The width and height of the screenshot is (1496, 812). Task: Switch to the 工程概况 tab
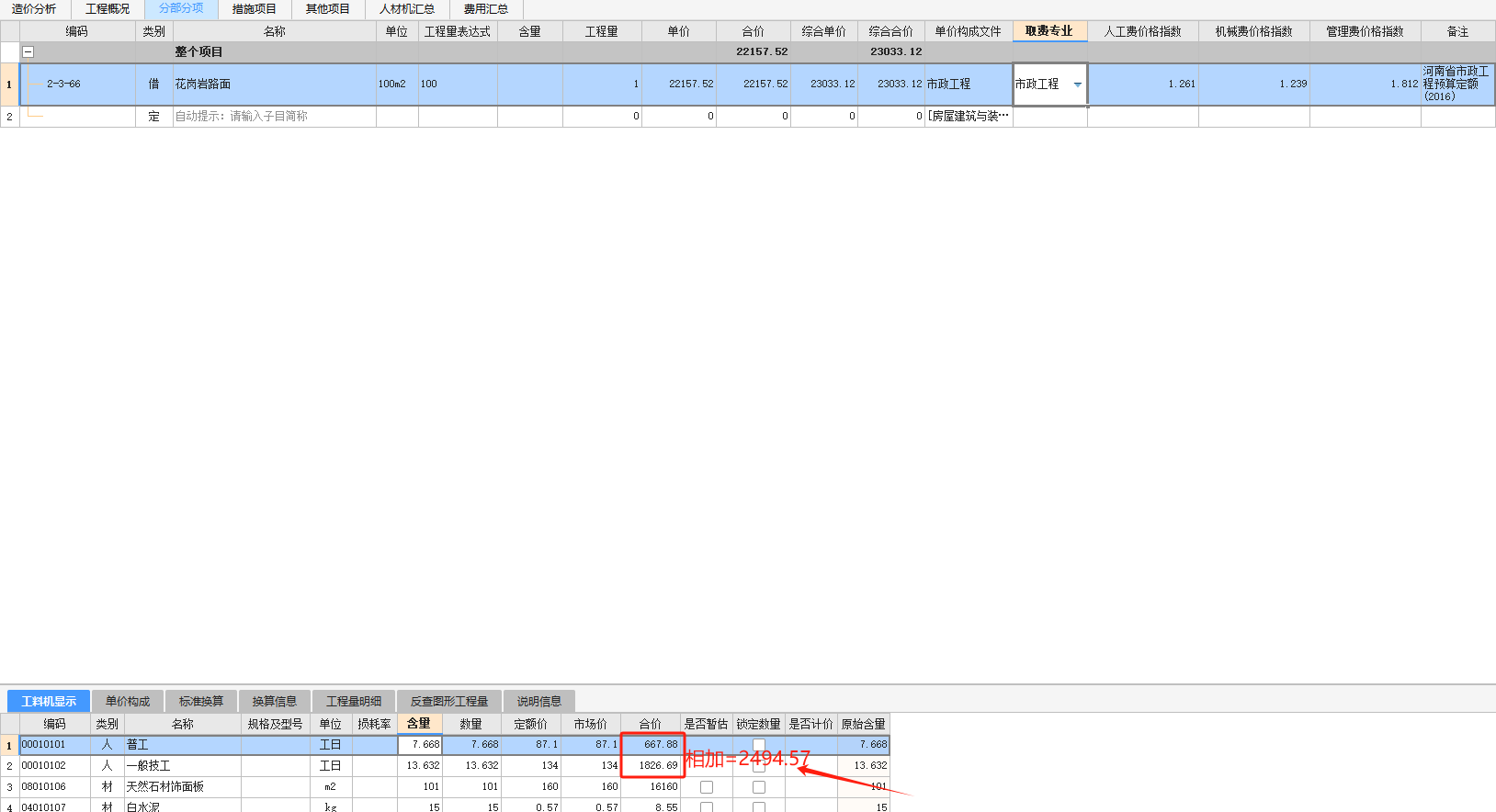click(x=108, y=9)
